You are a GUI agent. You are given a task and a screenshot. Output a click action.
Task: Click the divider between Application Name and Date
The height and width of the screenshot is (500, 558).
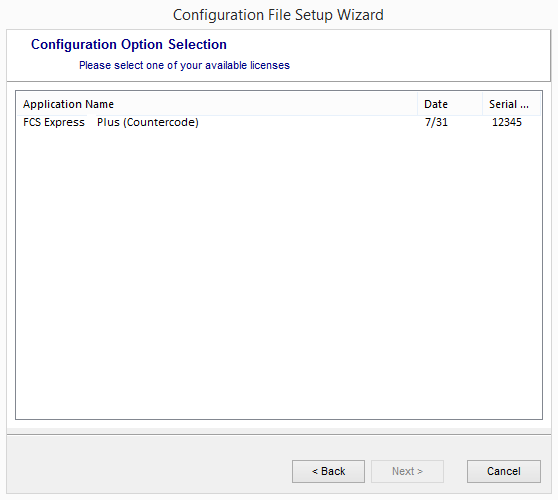(x=417, y=104)
